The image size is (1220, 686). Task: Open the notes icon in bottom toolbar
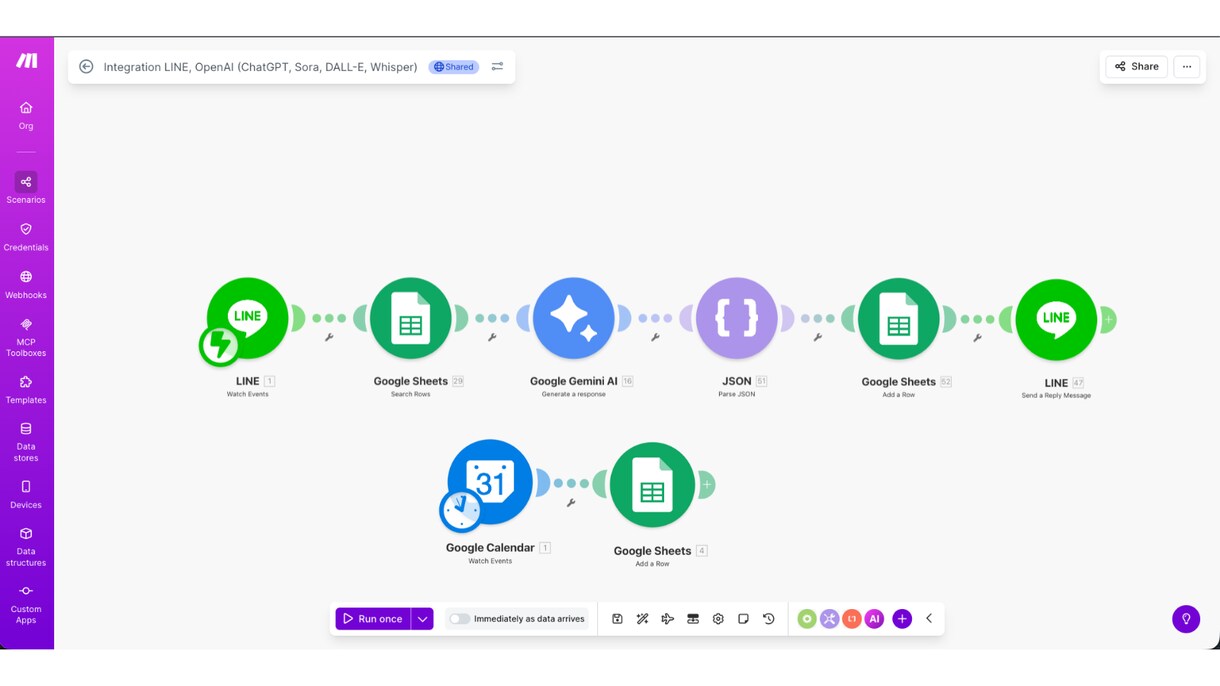(x=743, y=619)
